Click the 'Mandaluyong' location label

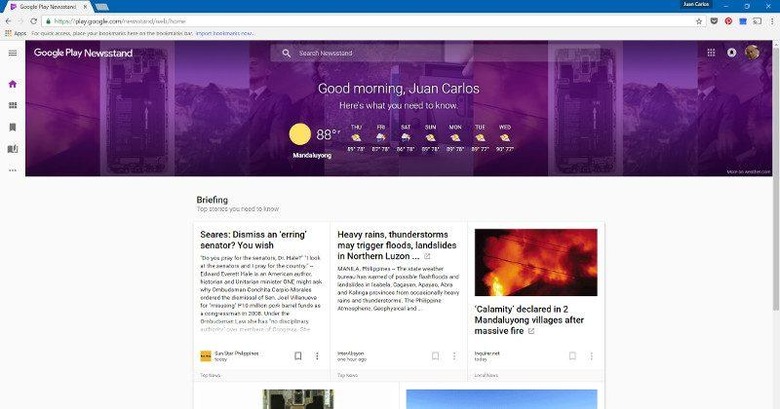pyautogui.click(x=312, y=155)
